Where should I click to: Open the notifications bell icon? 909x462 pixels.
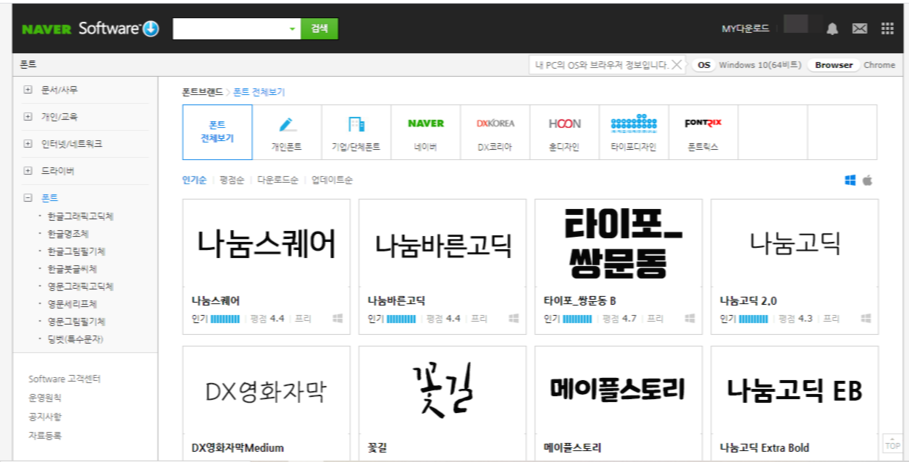832,28
